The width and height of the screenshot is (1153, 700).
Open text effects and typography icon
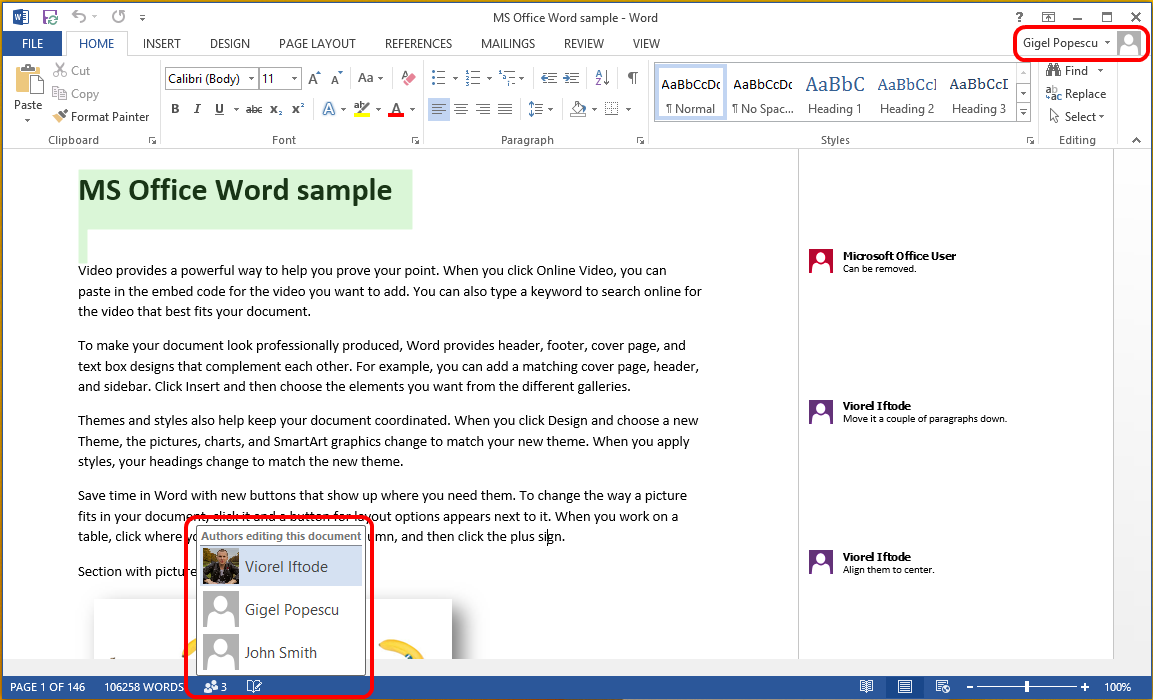pos(329,109)
